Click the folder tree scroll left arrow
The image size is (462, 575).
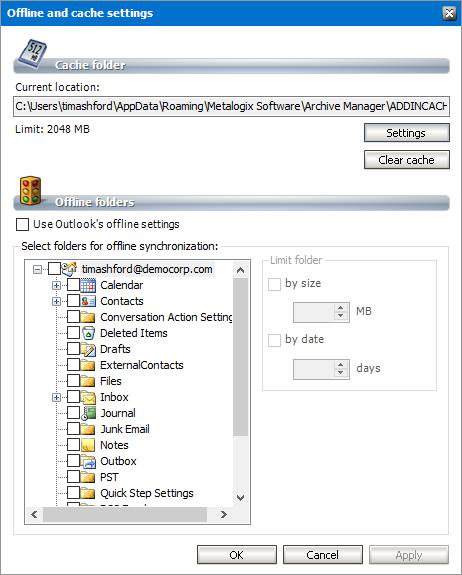tap(34, 514)
